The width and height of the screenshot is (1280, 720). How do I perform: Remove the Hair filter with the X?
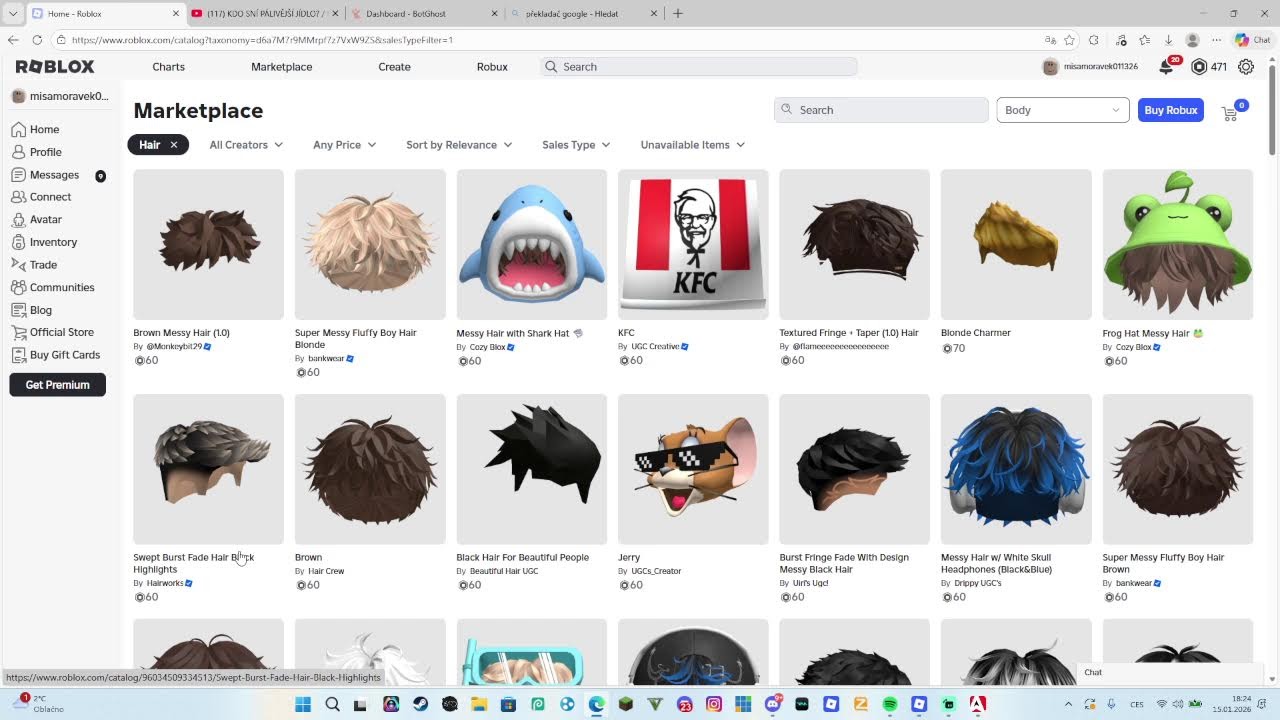click(173, 145)
